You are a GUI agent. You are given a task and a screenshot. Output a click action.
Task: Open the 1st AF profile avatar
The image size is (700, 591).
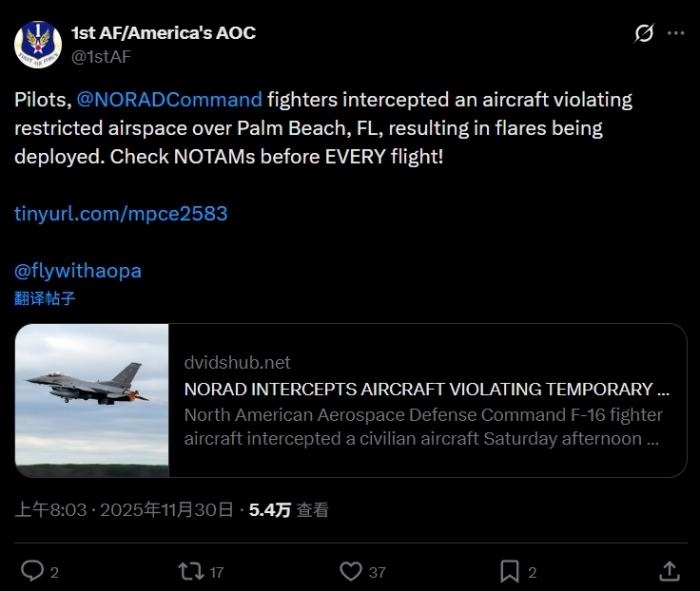point(38,45)
